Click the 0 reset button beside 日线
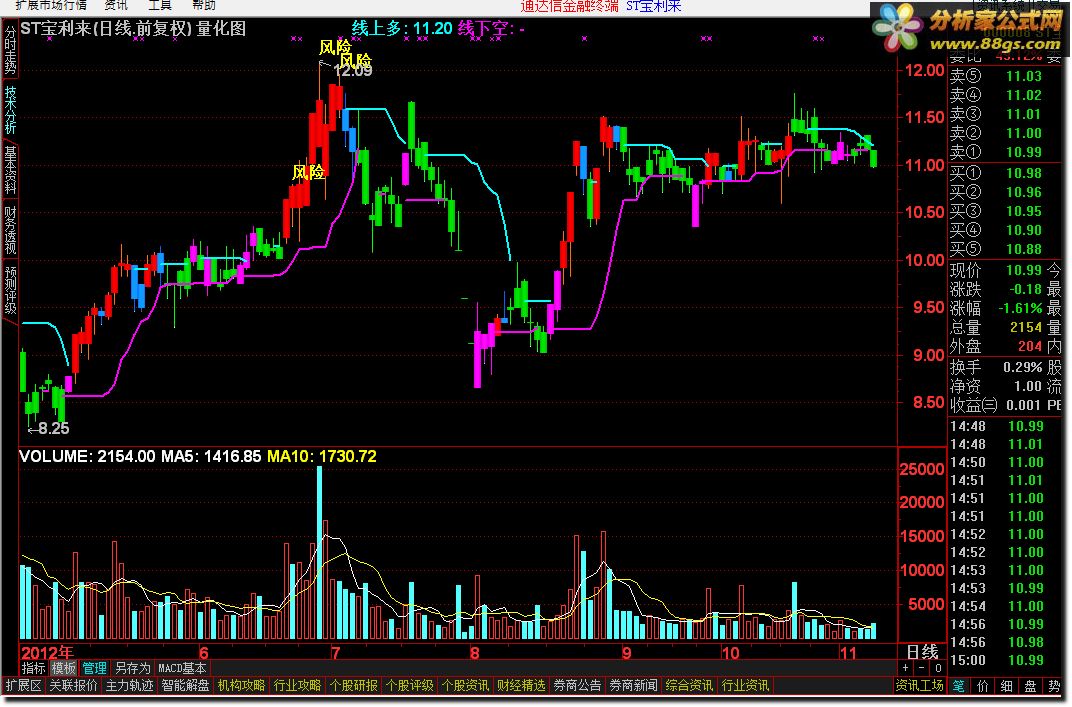Image resolution: width=1072 pixels, height=707 pixels. 938,668
